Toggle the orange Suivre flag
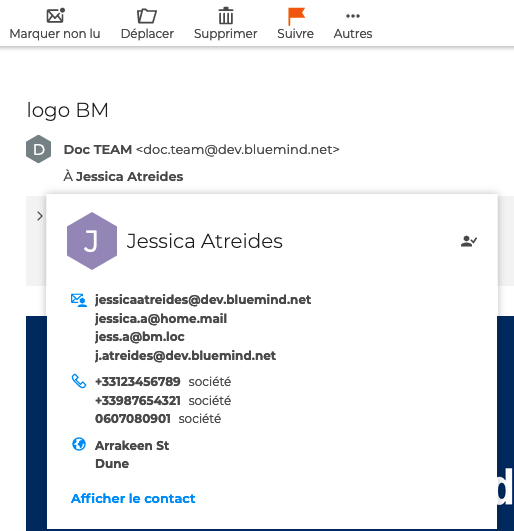 point(296,16)
